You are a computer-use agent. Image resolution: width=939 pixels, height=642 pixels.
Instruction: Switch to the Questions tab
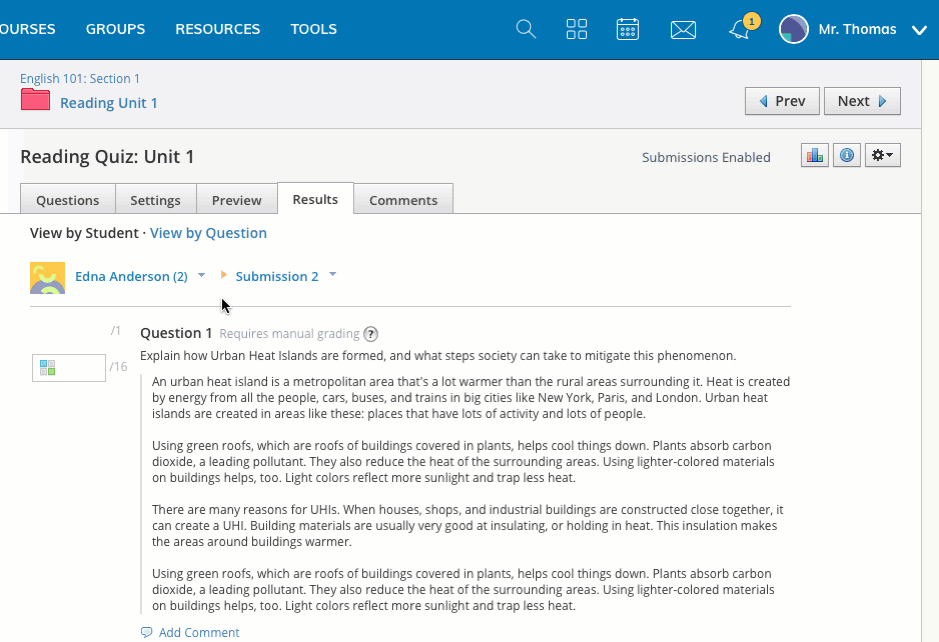[68, 200]
